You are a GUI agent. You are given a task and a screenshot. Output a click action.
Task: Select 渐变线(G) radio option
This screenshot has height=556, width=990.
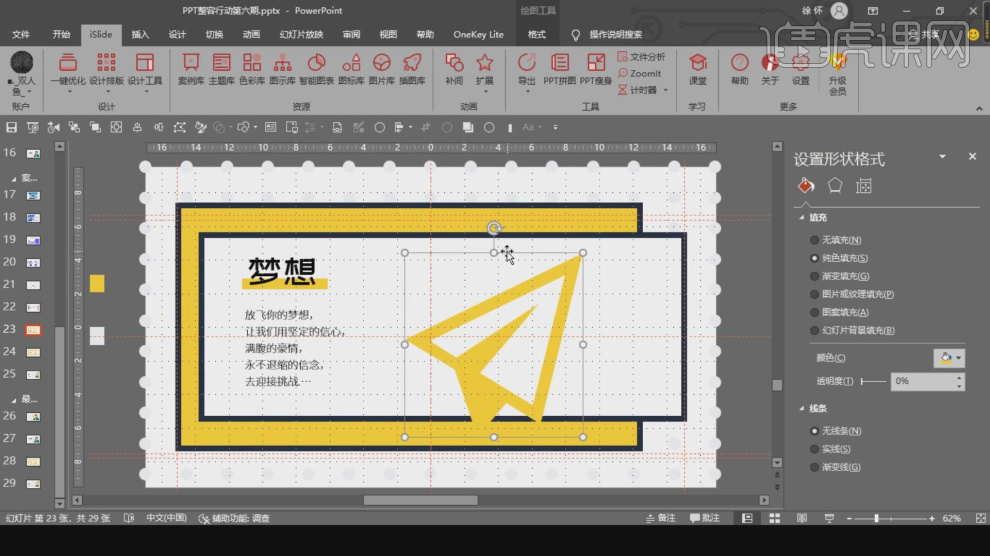835,467
